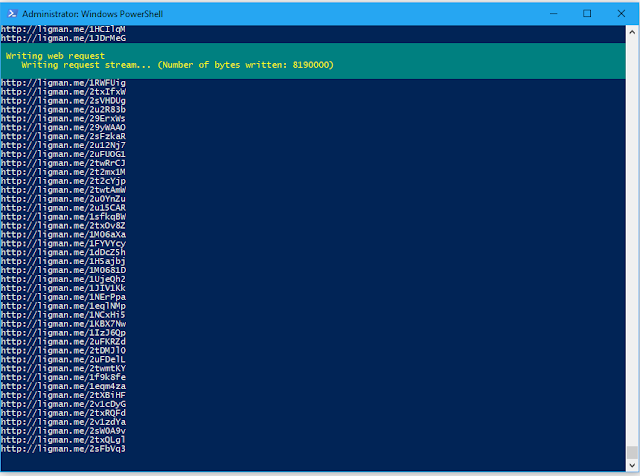Click the URL ending in 1eqlNMp

click(x=63, y=306)
